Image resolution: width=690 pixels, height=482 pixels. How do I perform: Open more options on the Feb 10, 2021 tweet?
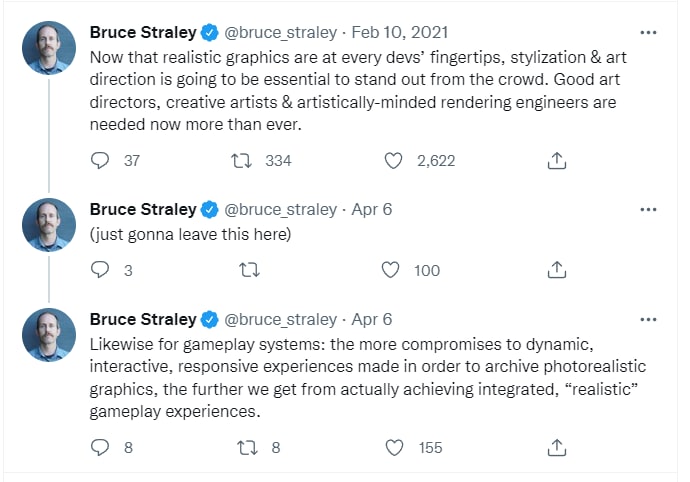[648, 31]
